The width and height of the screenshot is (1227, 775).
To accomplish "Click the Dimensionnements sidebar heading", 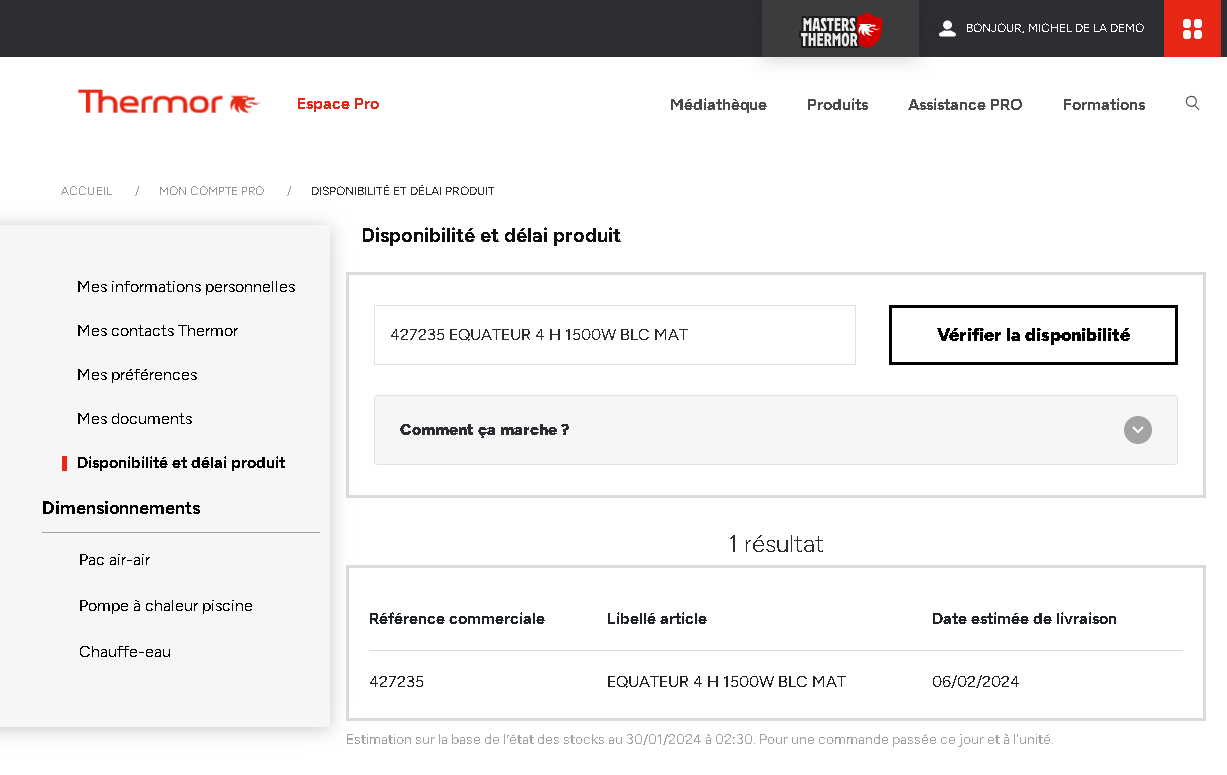I will point(121,508).
